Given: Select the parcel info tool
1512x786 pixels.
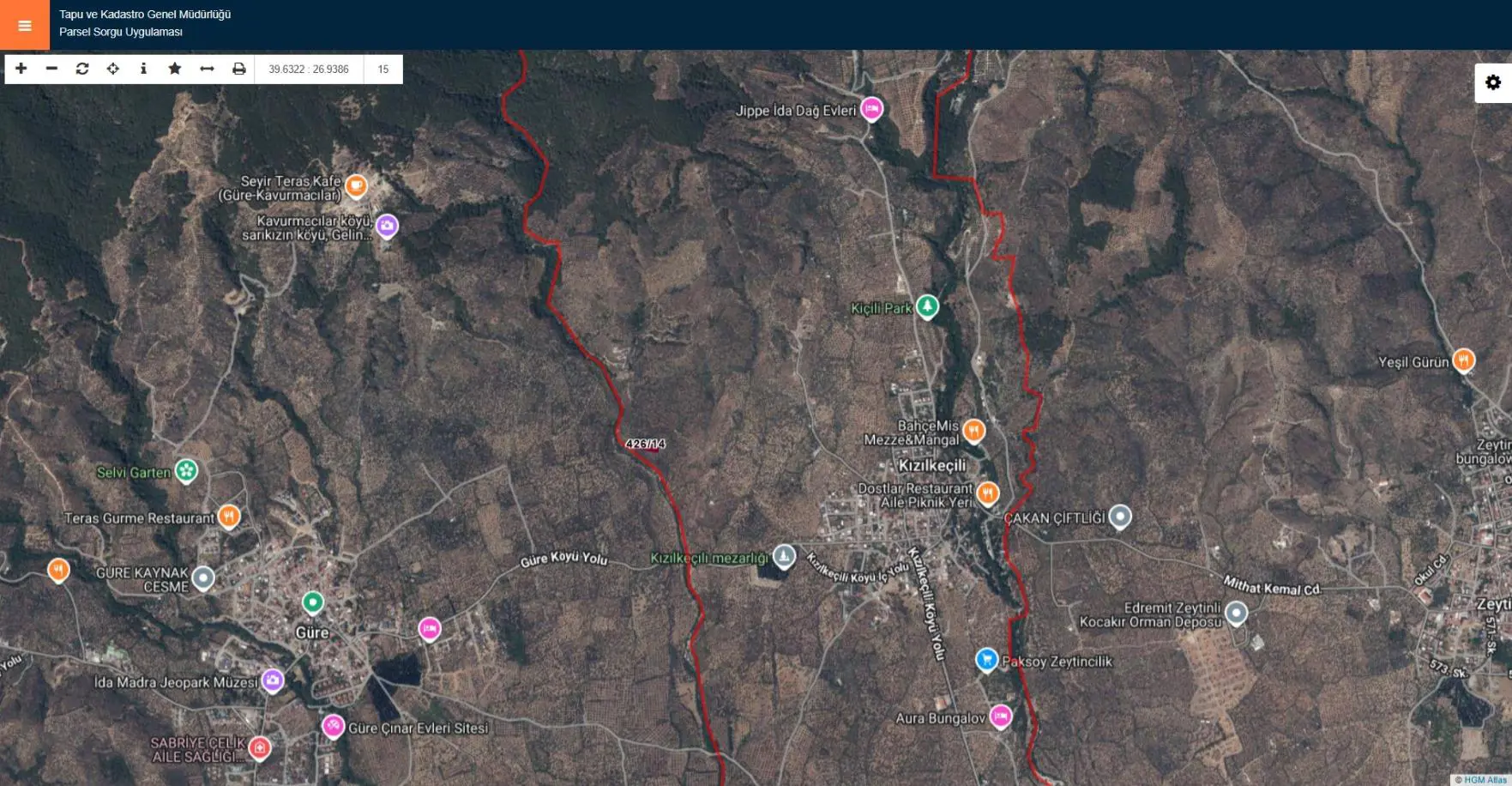Looking at the screenshot, I should pos(143,69).
